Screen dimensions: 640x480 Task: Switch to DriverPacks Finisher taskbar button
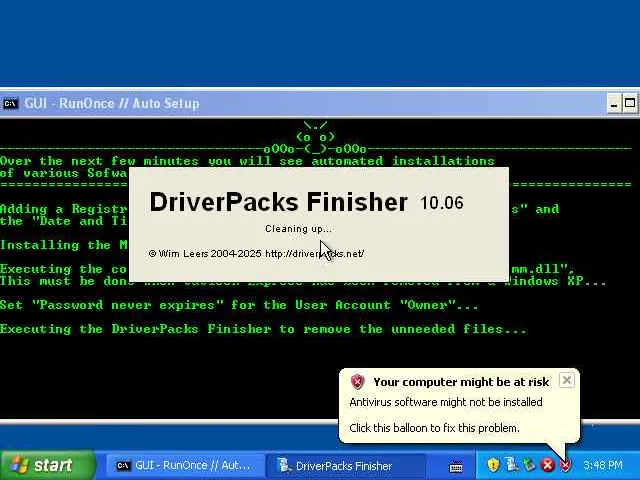pyautogui.click(x=345, y=466)
